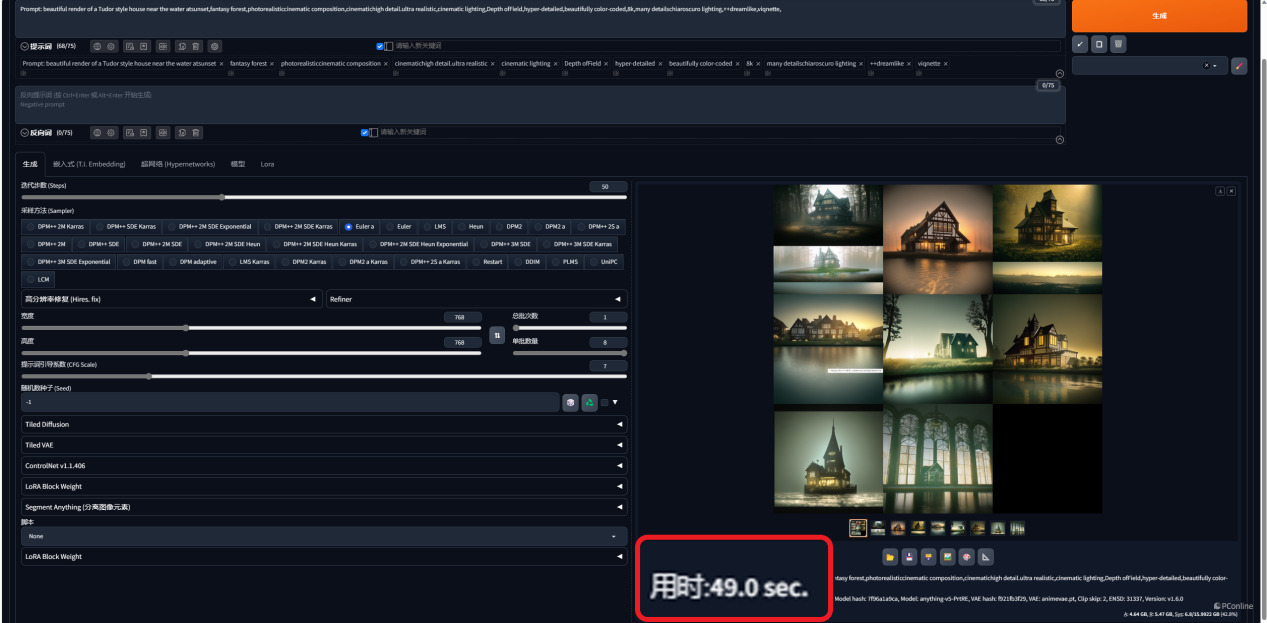Screen dimensions: 1267x623
Task: Swap width and height with arrows button
Action: pos(497,335)
